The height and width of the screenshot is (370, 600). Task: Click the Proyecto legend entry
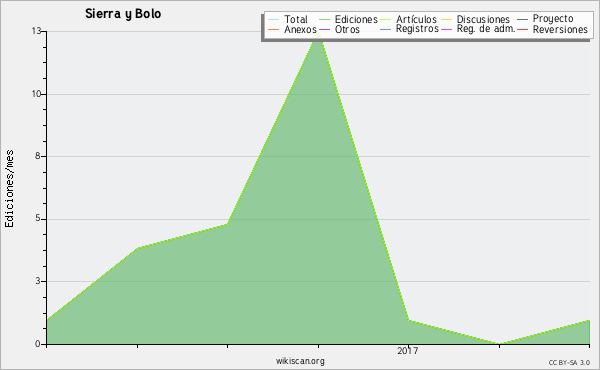pyautogui.click(x=545, y=18)
